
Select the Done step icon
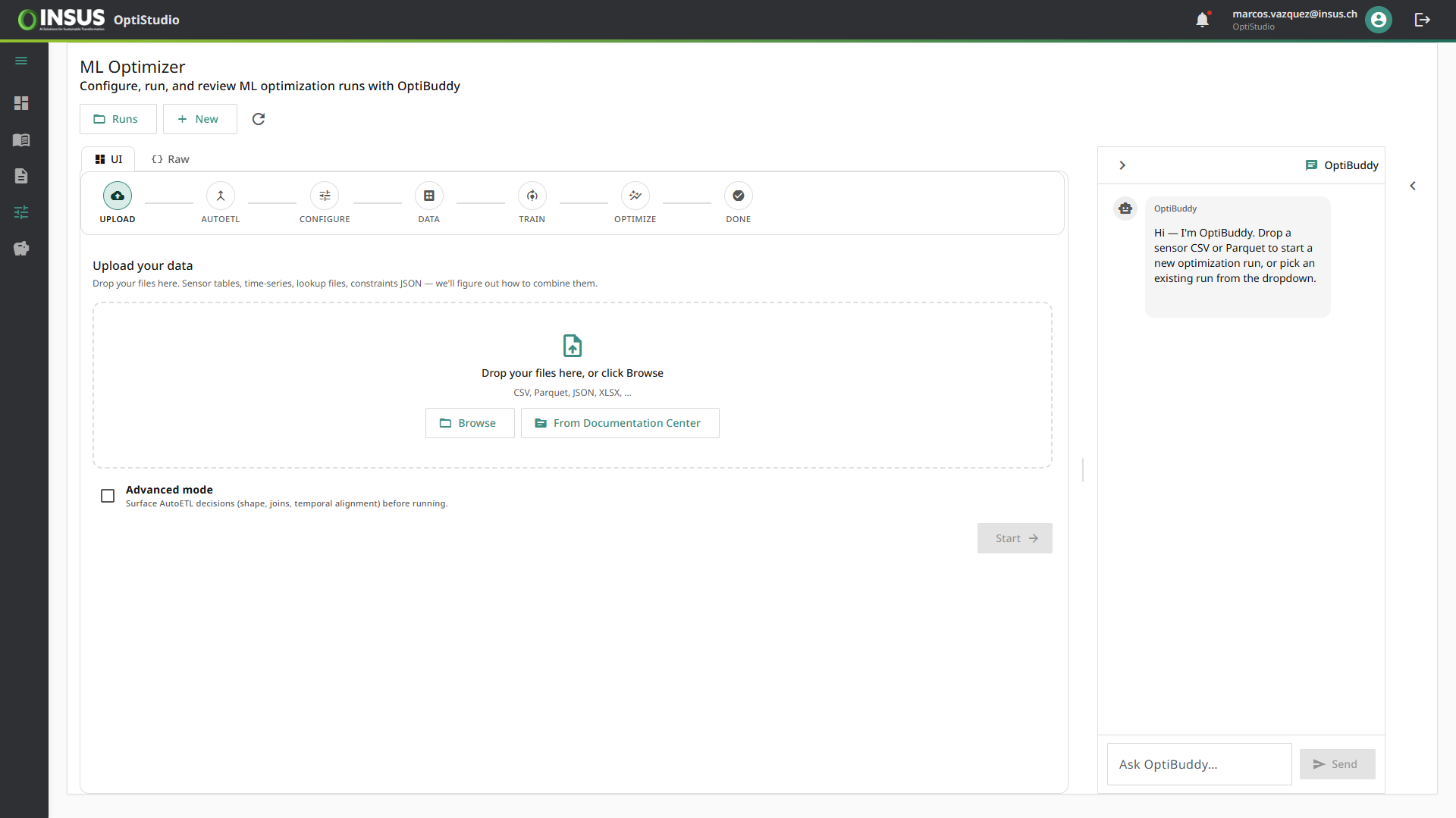[739, 196]
